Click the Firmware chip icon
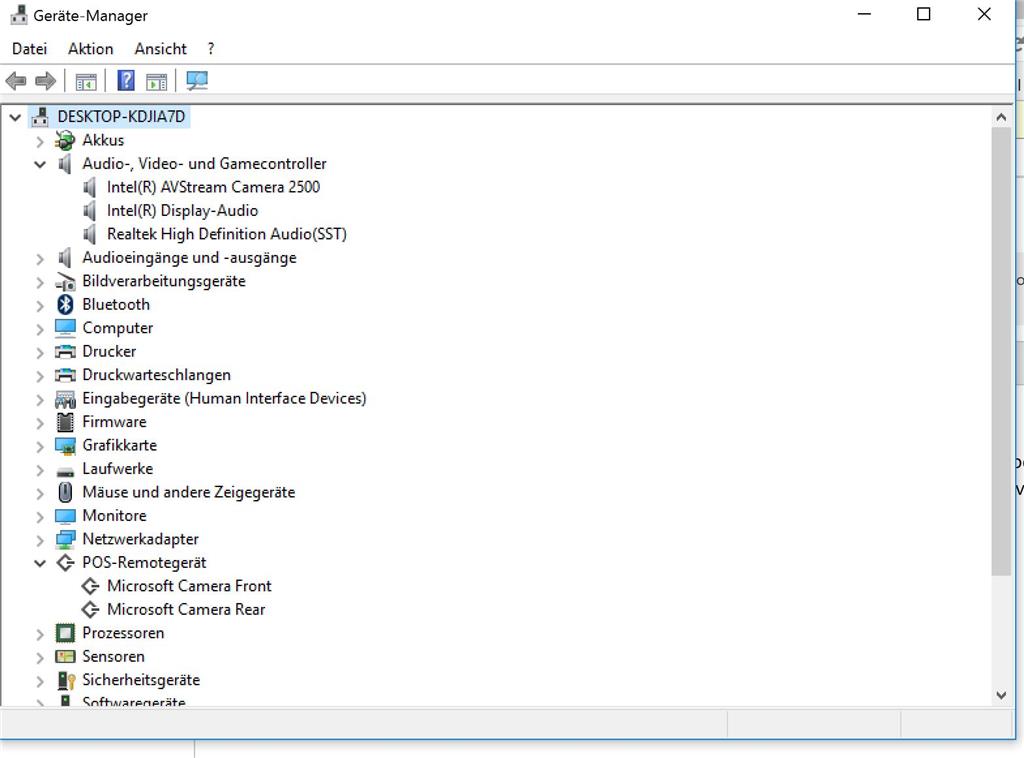 coord(65,422)
